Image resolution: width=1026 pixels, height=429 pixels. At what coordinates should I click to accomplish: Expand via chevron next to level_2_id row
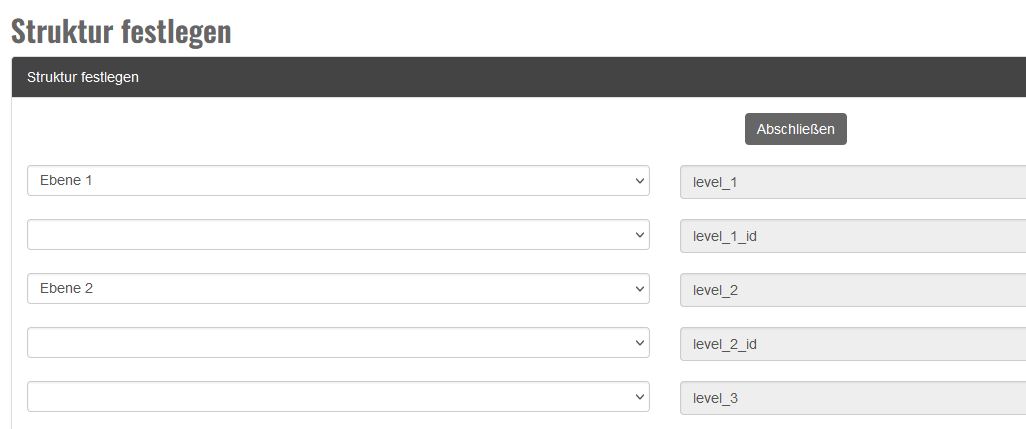[x=640, y=343]
